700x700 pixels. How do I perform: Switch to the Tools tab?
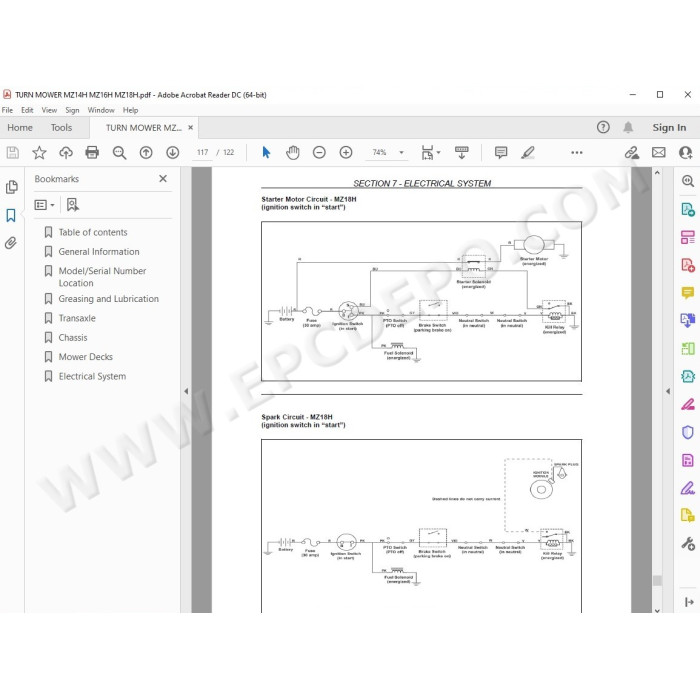click(x=61, y=128)
